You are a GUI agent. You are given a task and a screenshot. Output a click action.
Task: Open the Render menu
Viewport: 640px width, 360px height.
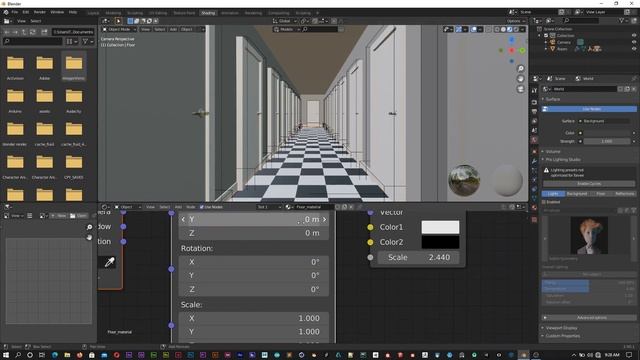(40, 12)
